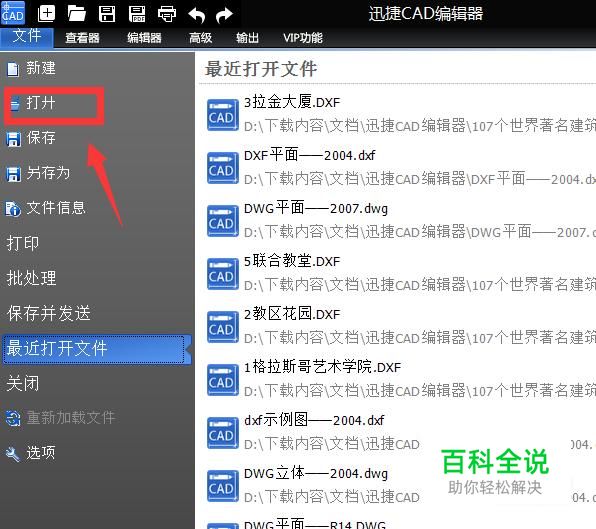Click the CAD icon beside 3拉金大厦.DXF

pos(222,115)
